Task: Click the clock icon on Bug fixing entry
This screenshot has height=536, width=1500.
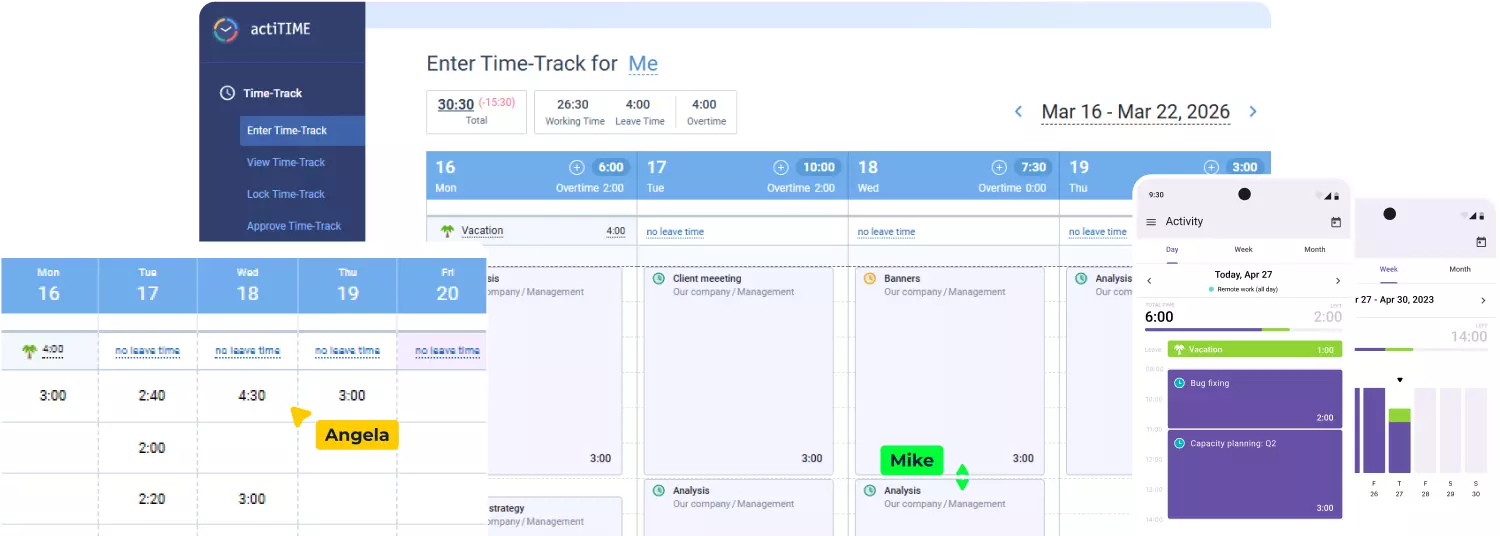Action: (1179, 383)
